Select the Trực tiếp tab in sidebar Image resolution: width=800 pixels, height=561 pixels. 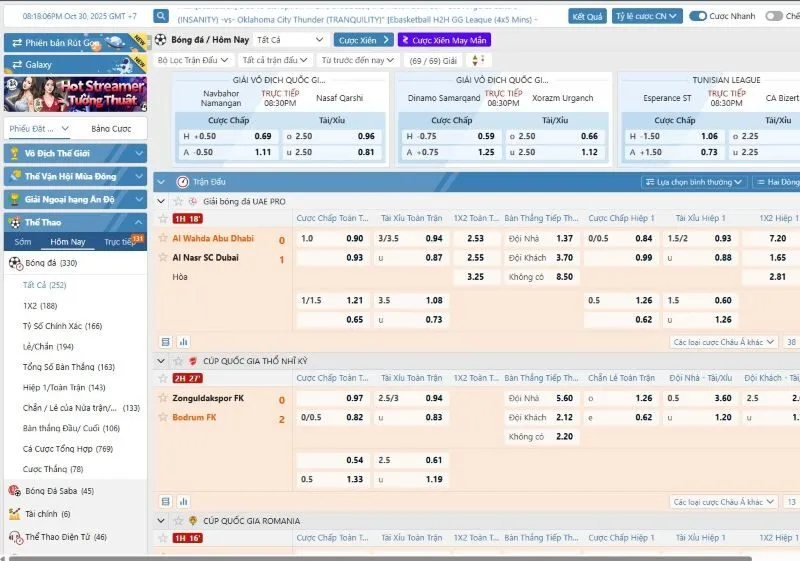pos(119,242)
